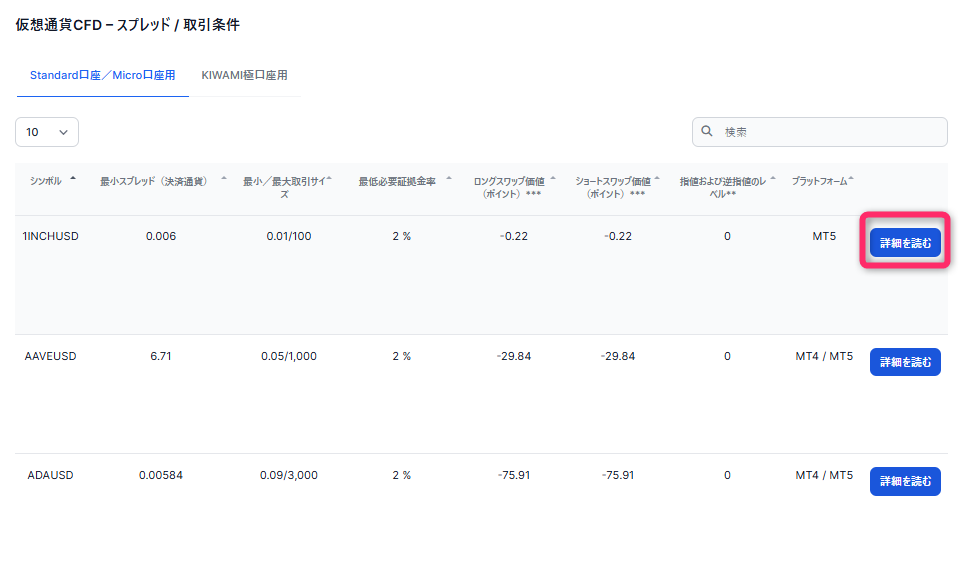Click the 仮想通貨CFD – スプレッド / 取引条件 heading
This screenshot has height=567, width=966.
click(x=128, y=25)
